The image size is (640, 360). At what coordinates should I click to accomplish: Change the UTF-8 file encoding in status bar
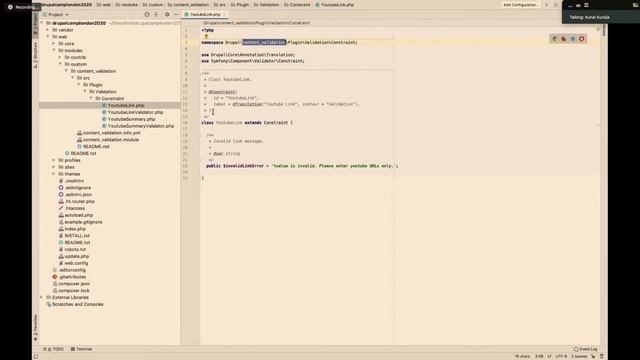[561, 356]
